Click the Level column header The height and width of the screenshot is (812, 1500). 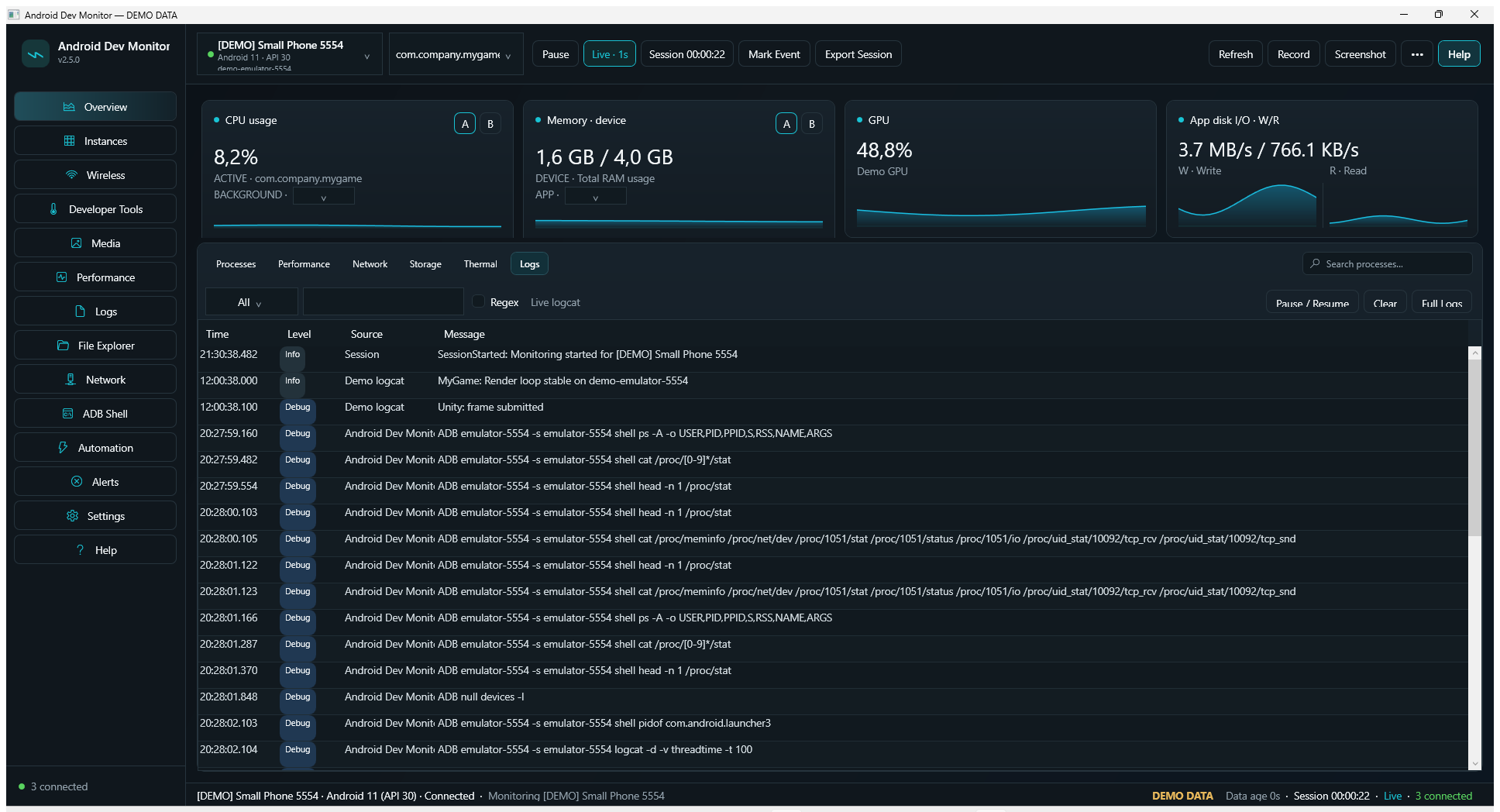299,334
